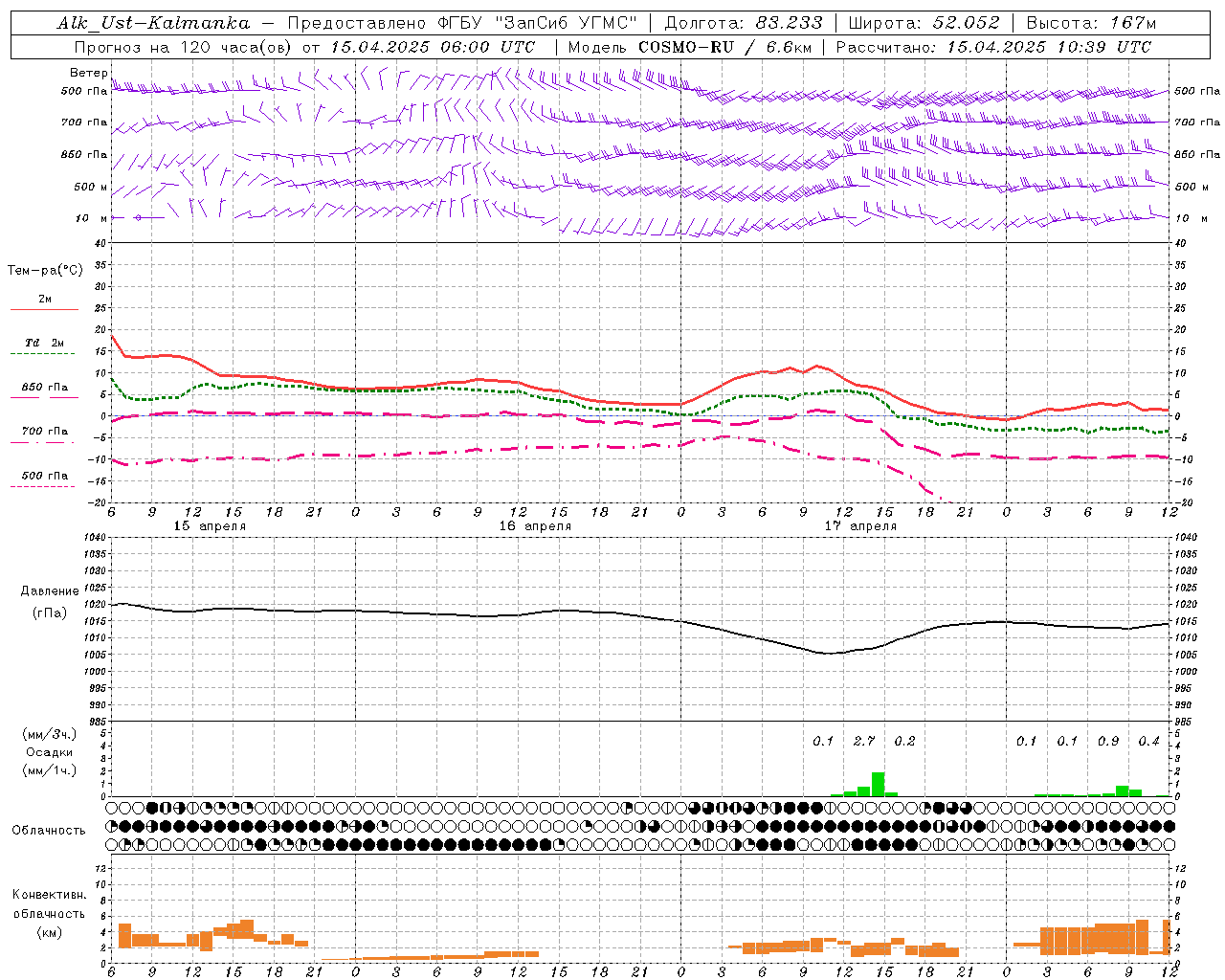Click the (мм/3ч.) precipitation unit label

coord(50,734)
